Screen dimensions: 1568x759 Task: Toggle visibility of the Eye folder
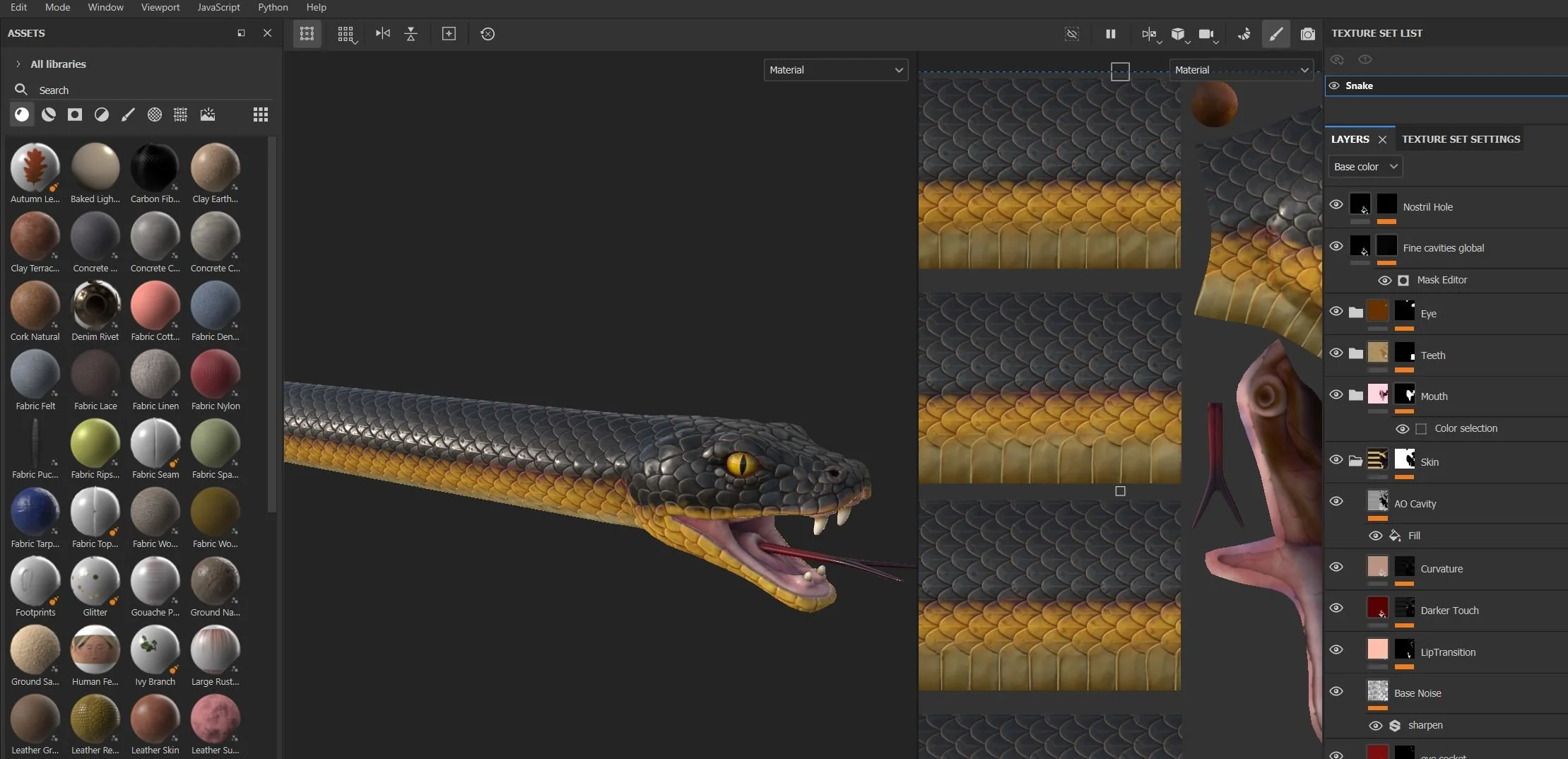[1336, 312]
